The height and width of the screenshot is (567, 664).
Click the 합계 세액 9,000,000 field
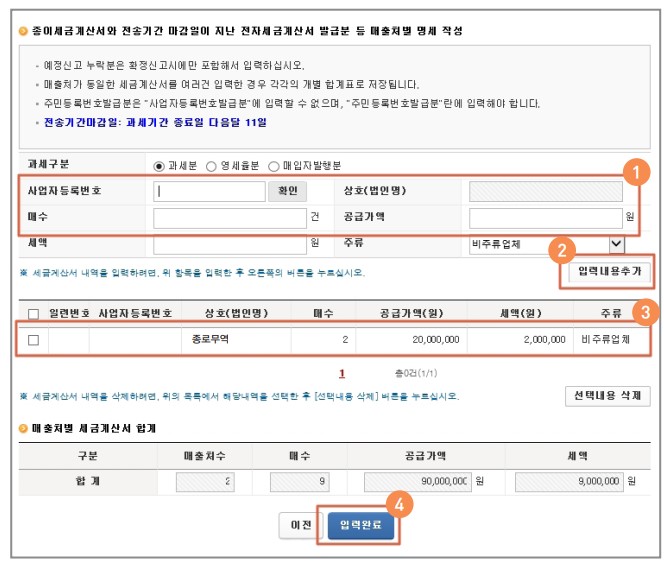569,482
